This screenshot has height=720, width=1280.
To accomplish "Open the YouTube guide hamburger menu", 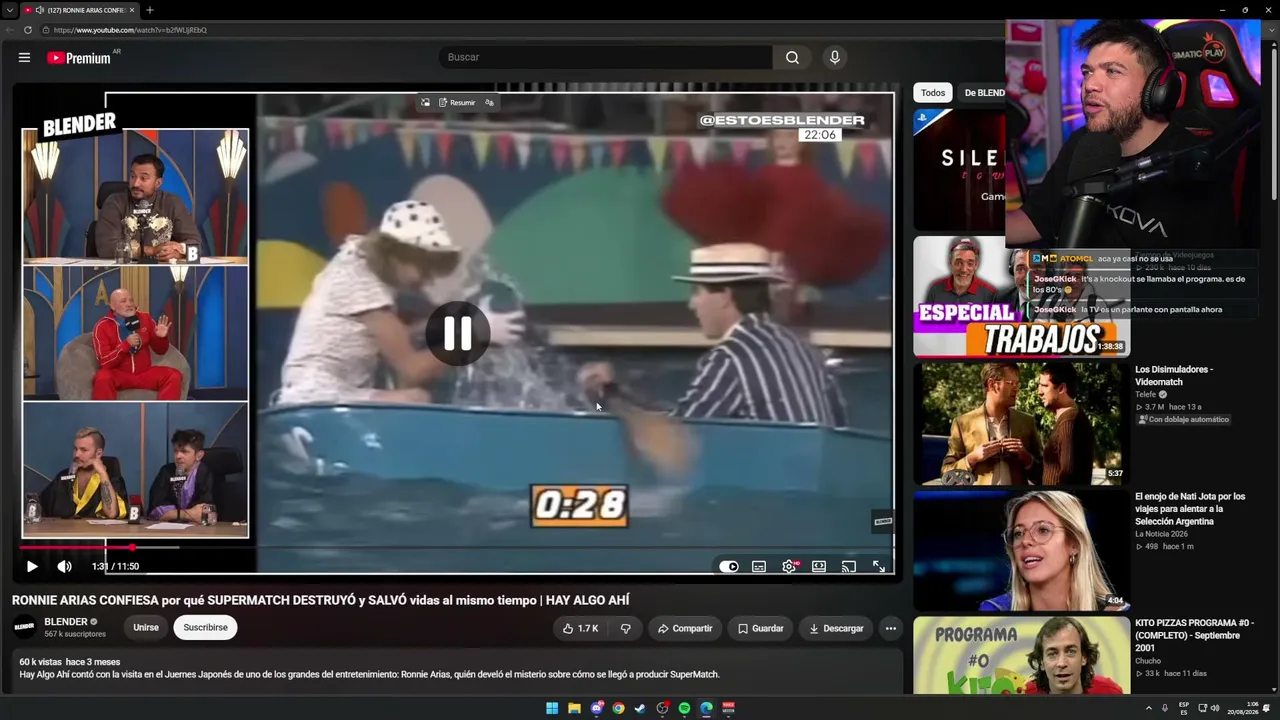I will [24, 58].
